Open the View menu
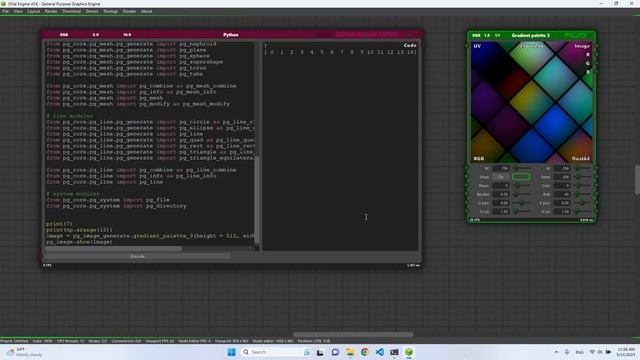 pos(18,11)
